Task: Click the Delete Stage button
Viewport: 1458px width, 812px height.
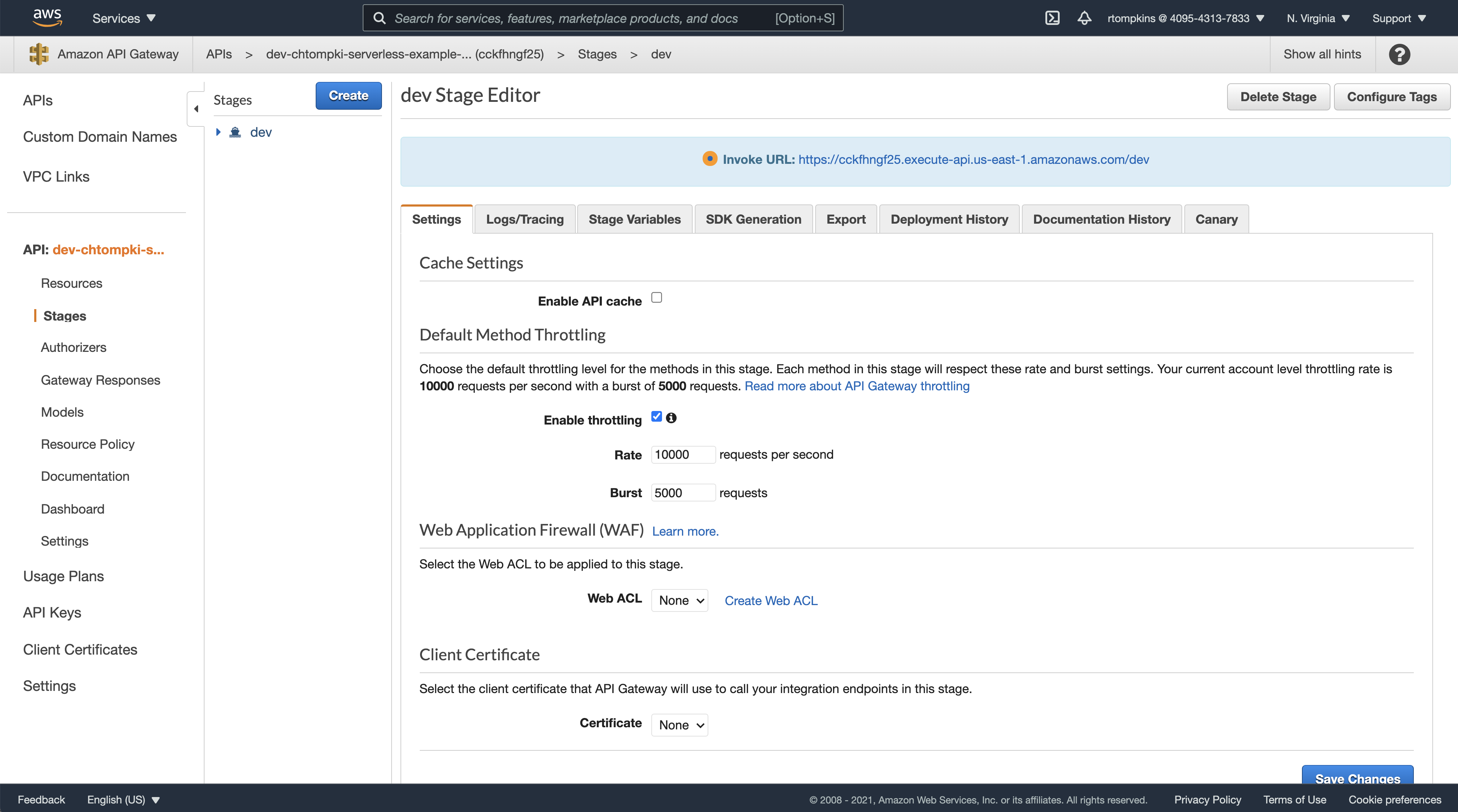Action: point(1278,97)
